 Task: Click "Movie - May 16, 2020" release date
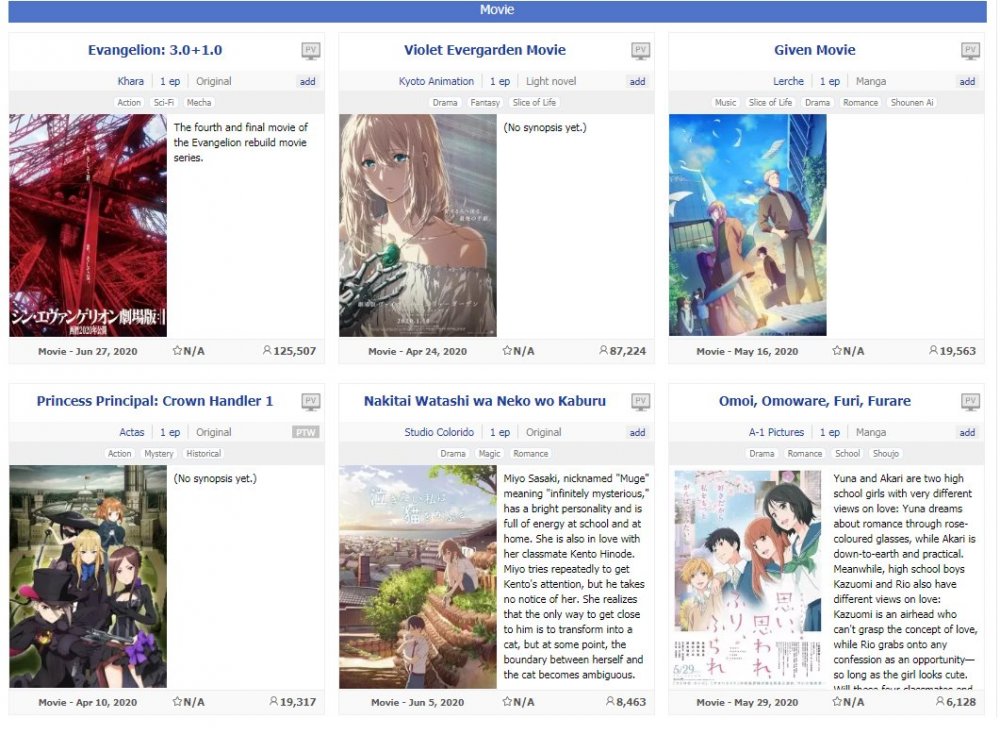747,351
